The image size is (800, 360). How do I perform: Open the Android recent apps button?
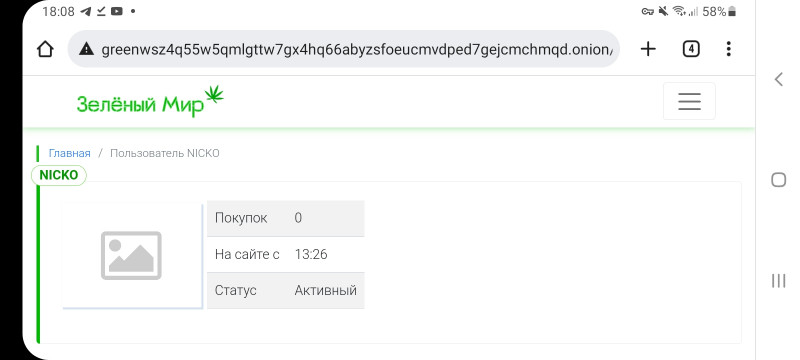[779, 280]
